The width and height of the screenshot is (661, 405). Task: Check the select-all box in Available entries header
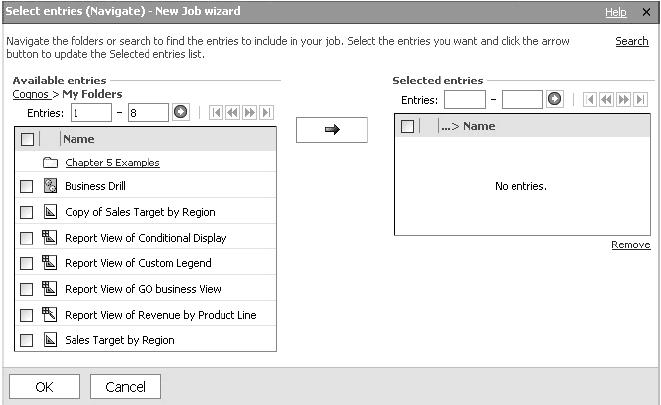27,139
